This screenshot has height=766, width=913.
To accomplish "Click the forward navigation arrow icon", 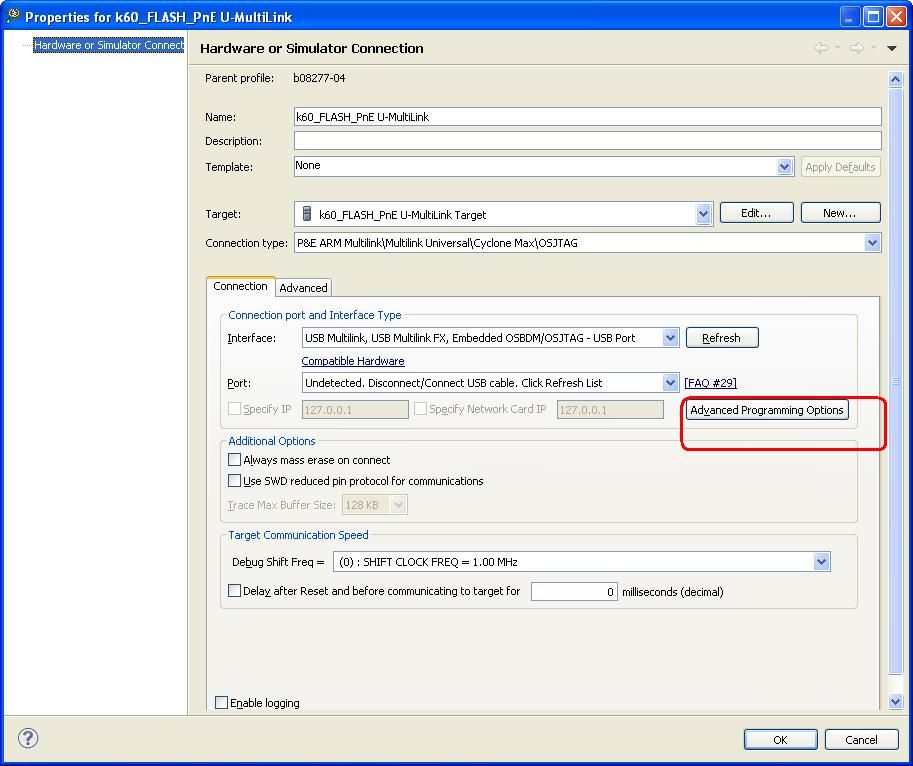I will tap(857, 48).
